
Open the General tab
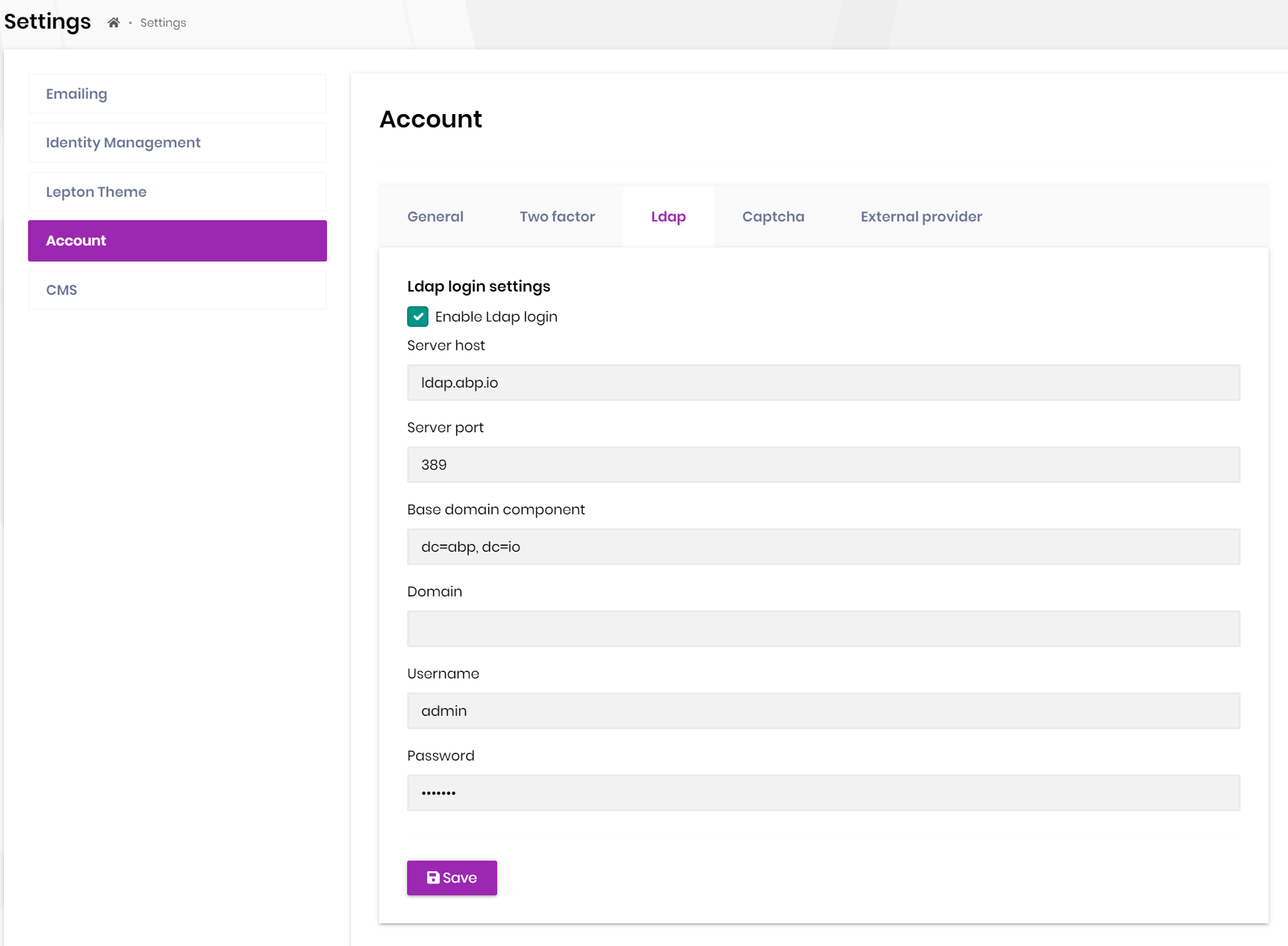coord(435,217)
